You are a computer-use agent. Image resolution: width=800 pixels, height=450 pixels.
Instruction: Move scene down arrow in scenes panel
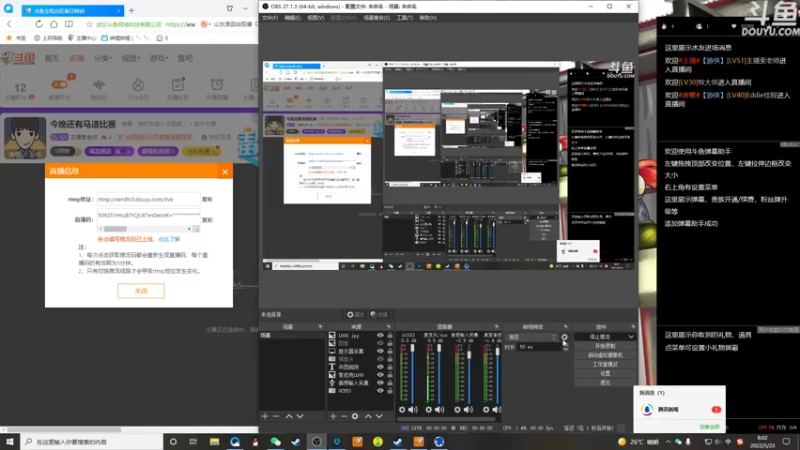coord(300,416)
